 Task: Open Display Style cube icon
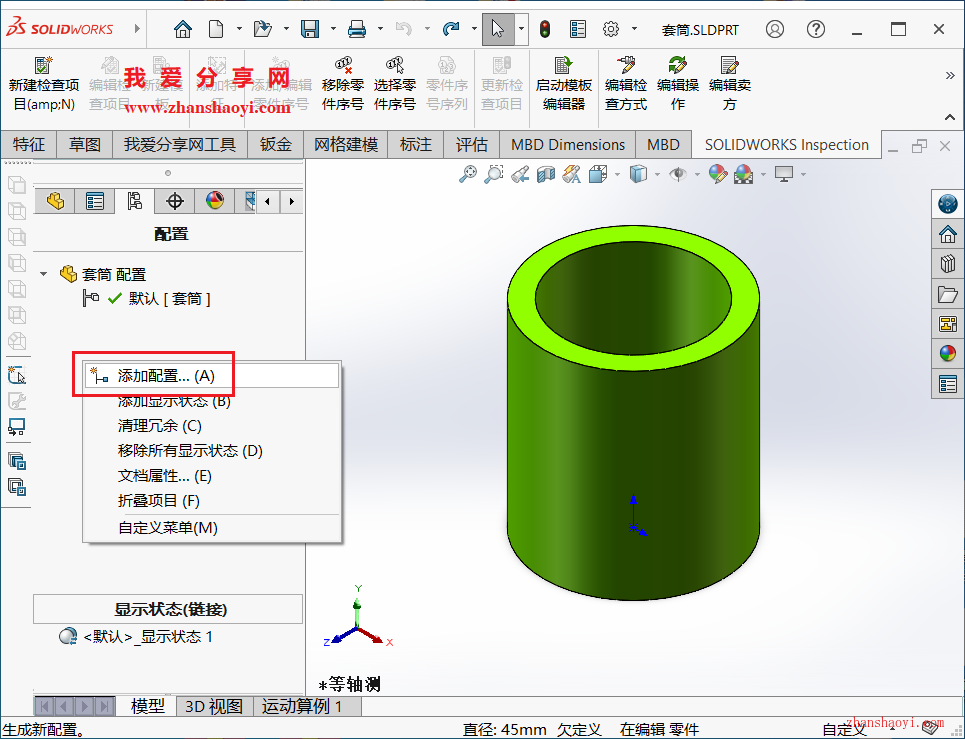pyautogui.click(x=638, y=175)
